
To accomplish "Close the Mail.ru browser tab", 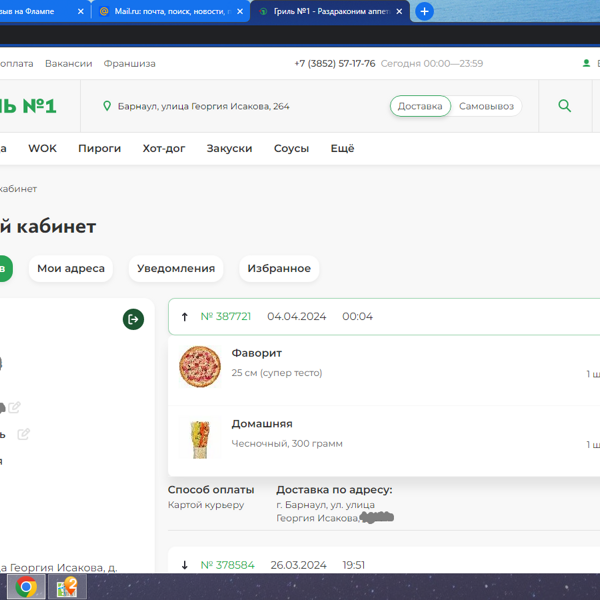I will coord(240,11).
